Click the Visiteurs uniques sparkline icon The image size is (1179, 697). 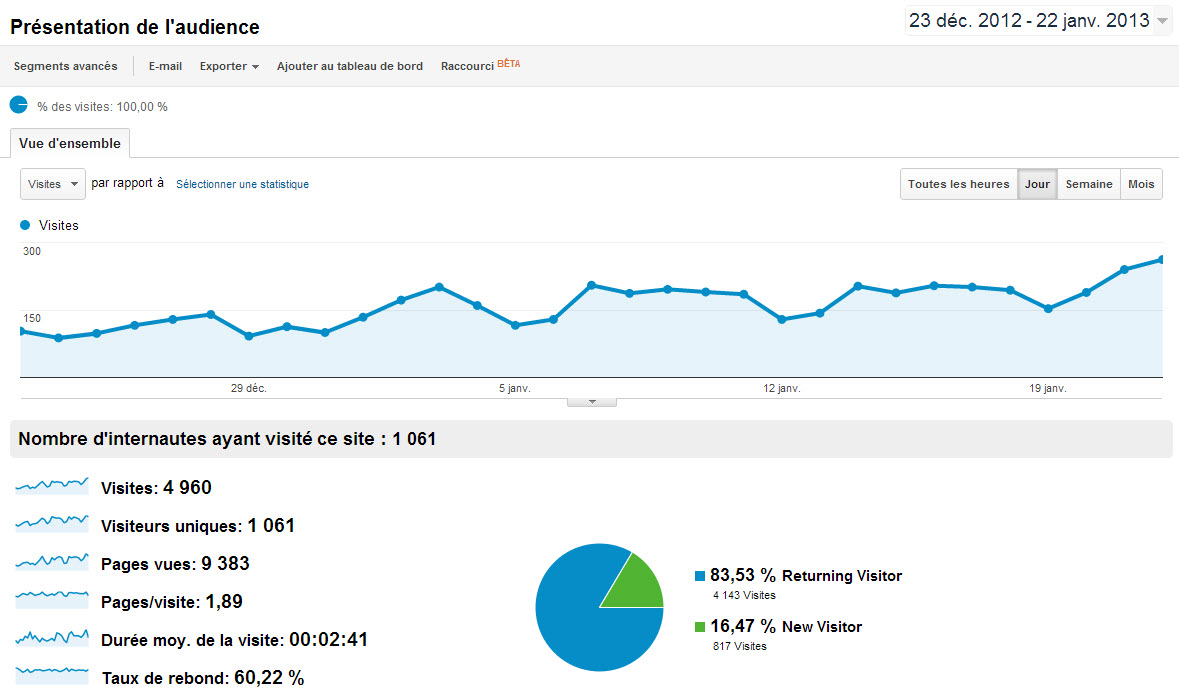pyautogui.click(x=52, y=523)
